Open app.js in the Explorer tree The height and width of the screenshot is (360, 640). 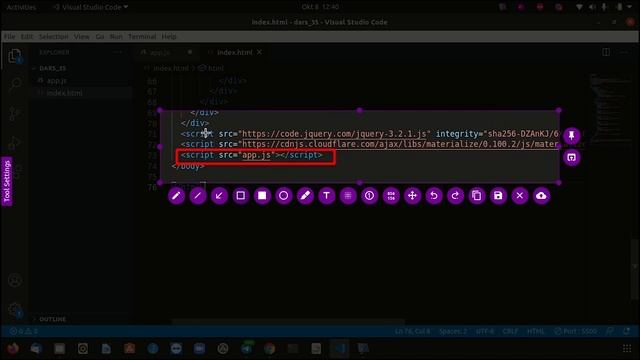[56, 81]
